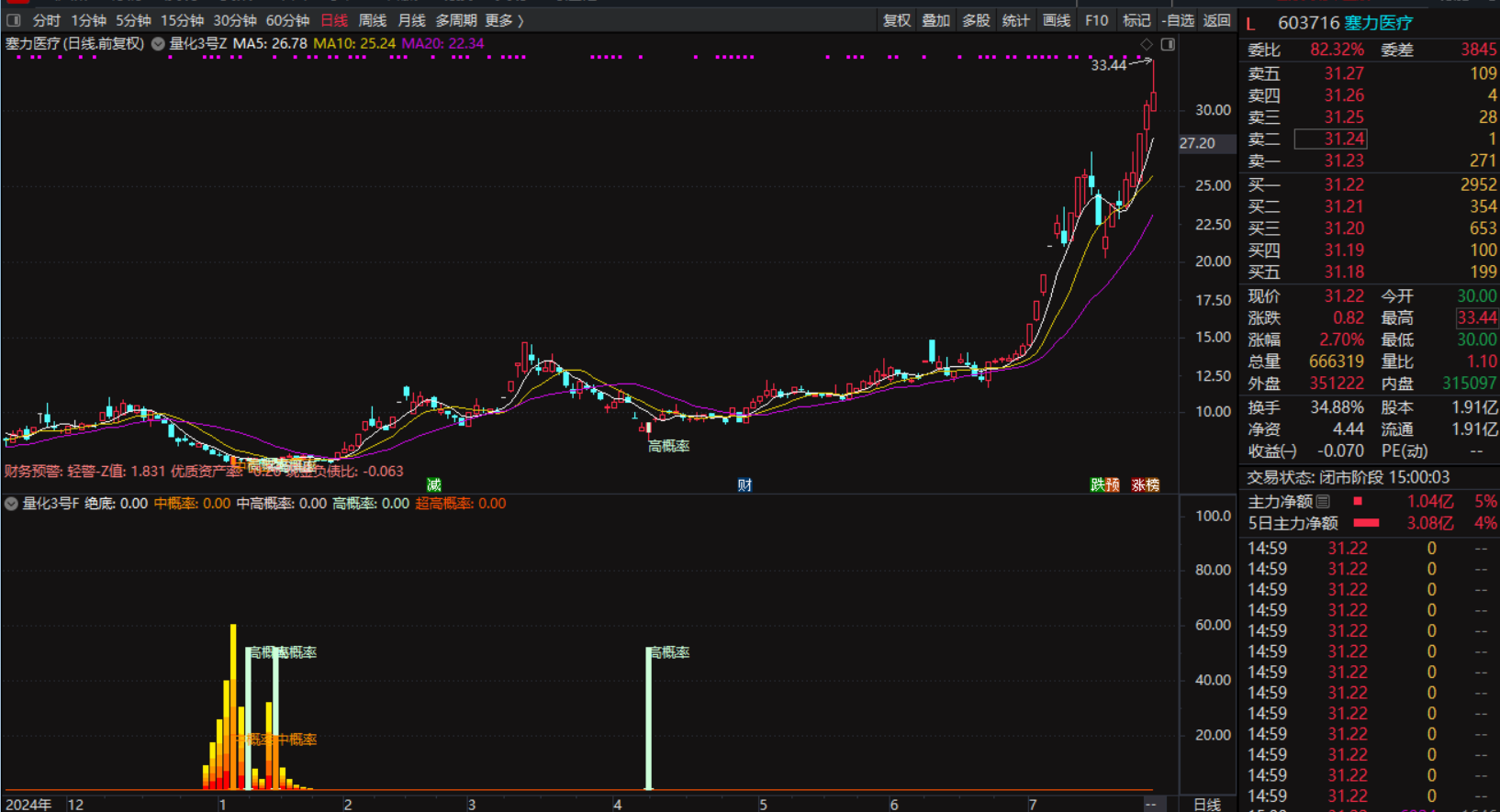Toggle 复权 price adjustment mode
Viewport: 1500px width, 812px height.
[x=896, y=20]
